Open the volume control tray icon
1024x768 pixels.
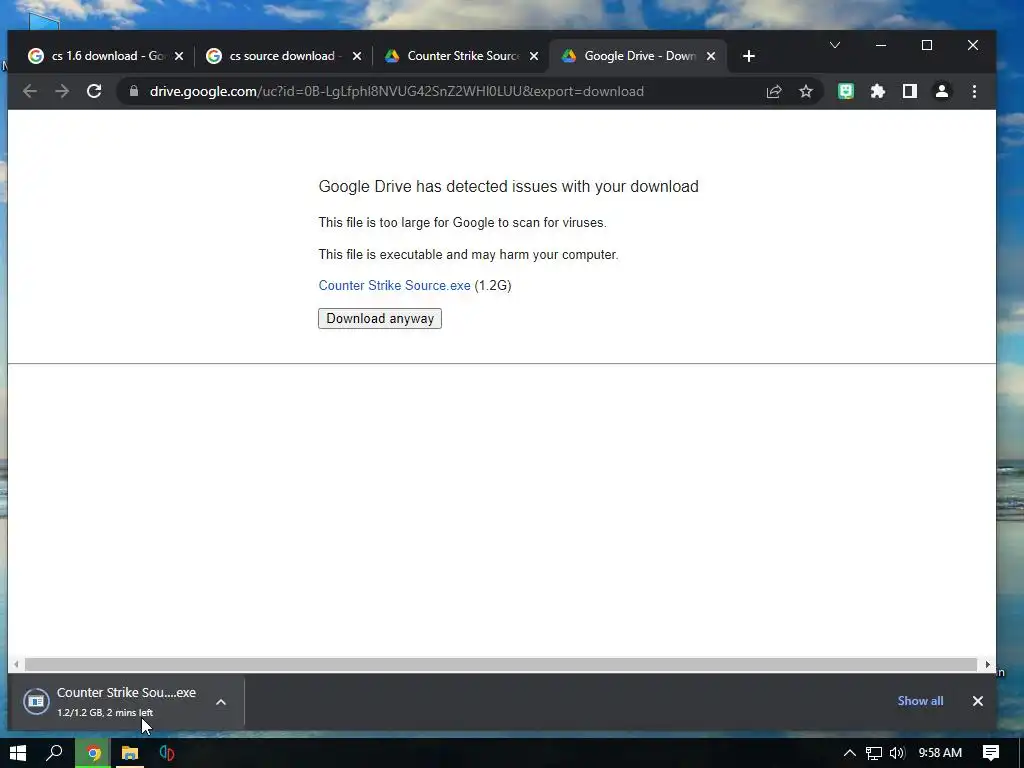[897, 753]
